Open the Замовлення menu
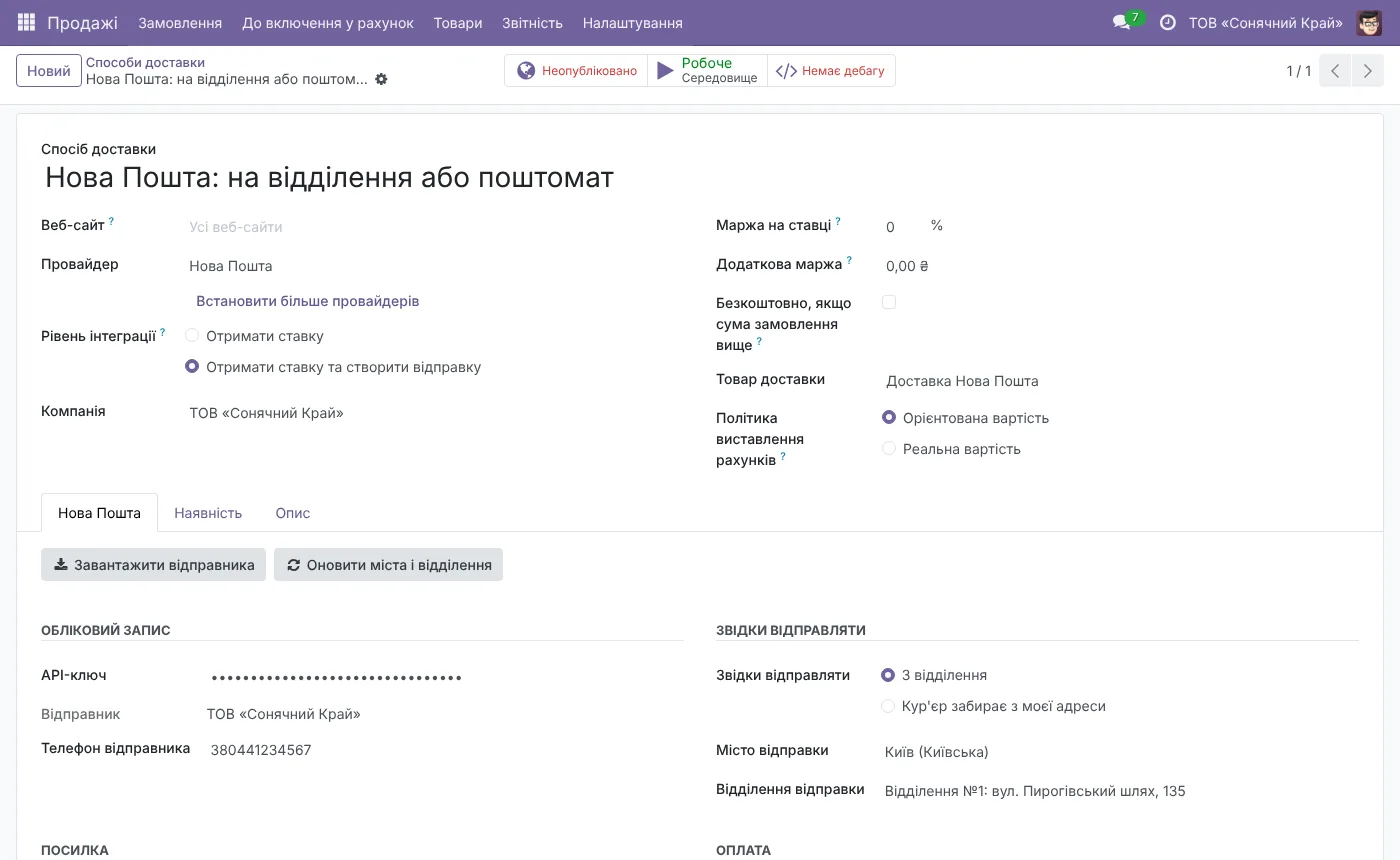This screenshot has height=860, width=1400. pyautogui.click(x=180, y=22)
